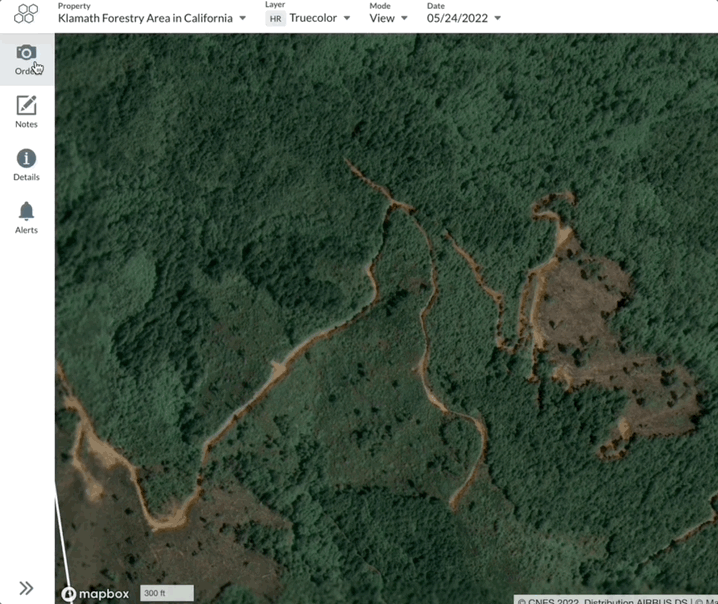
Task: Click the 300 ft scale bar
Action: 166,593
